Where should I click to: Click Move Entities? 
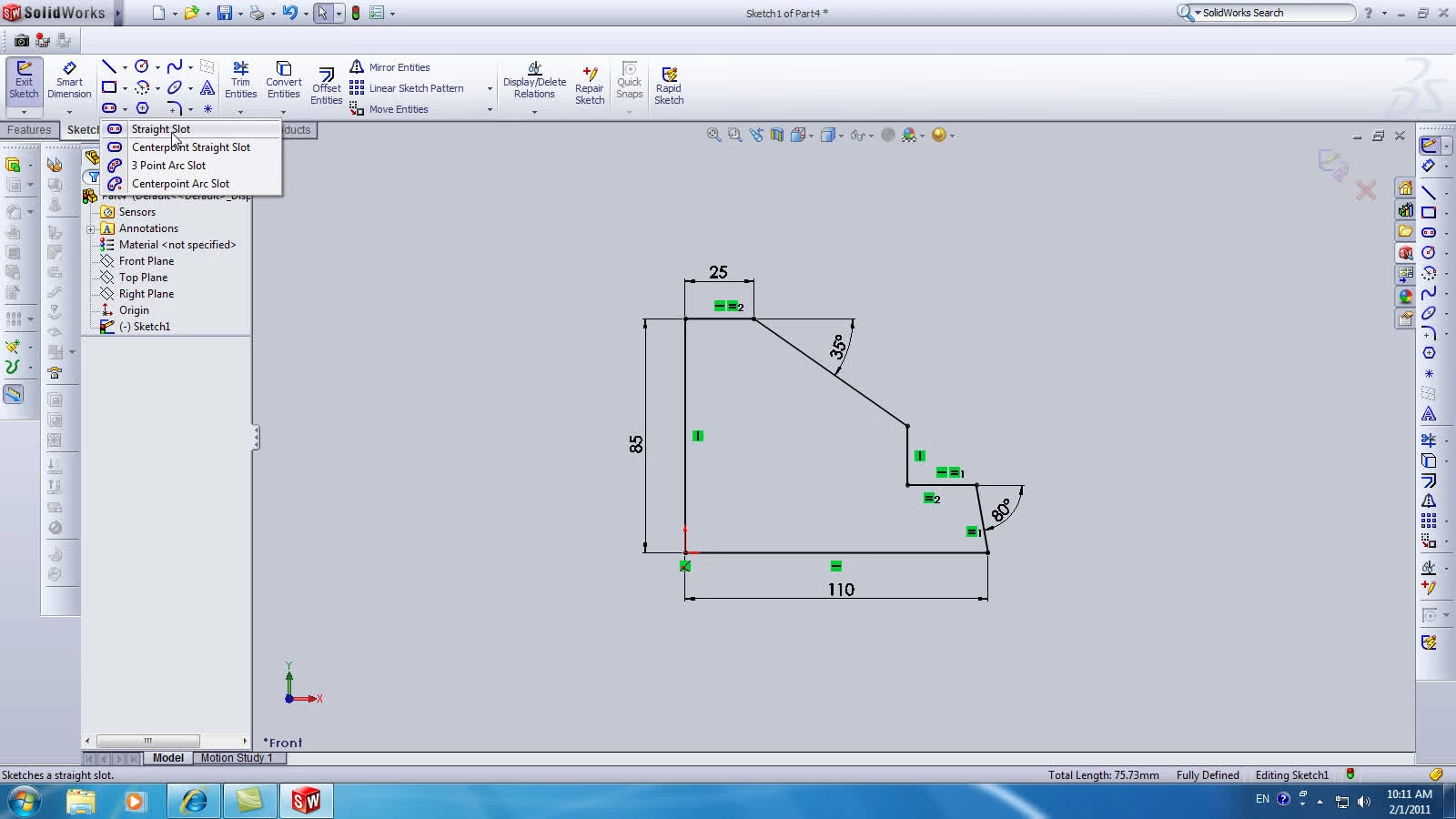(x=389, y=109)
